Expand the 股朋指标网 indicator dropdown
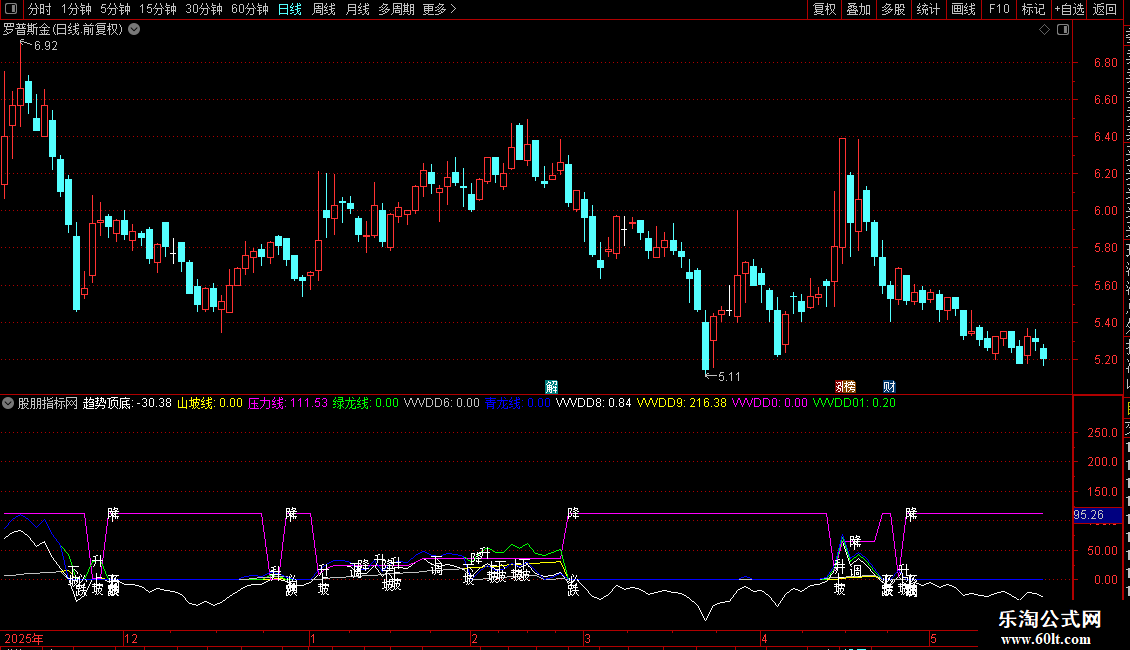The height and width of the screenshot is (650, 1130). pyautogui.click(x=8, y=403)
